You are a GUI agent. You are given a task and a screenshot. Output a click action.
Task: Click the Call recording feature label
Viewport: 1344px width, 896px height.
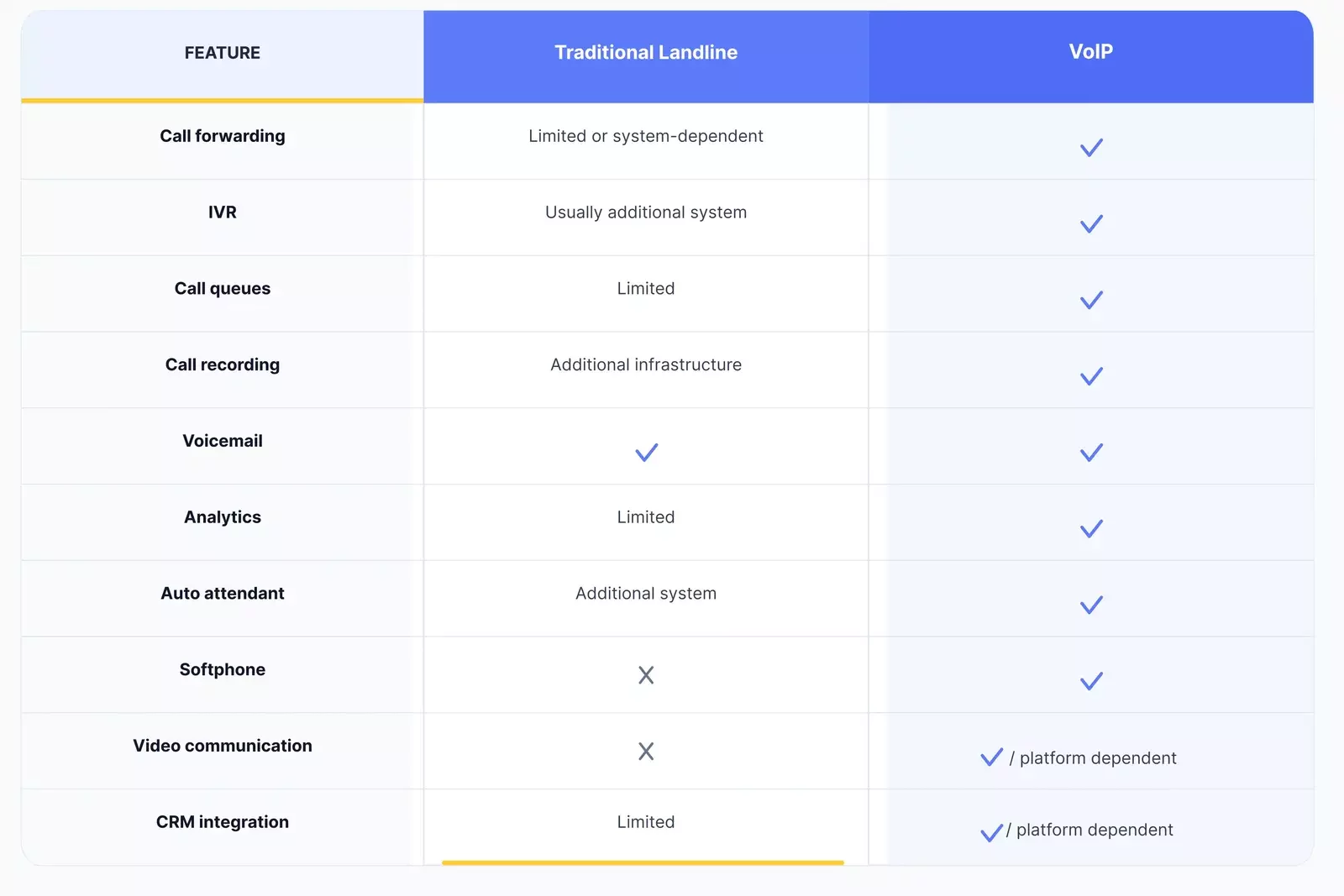pos(223,364)
